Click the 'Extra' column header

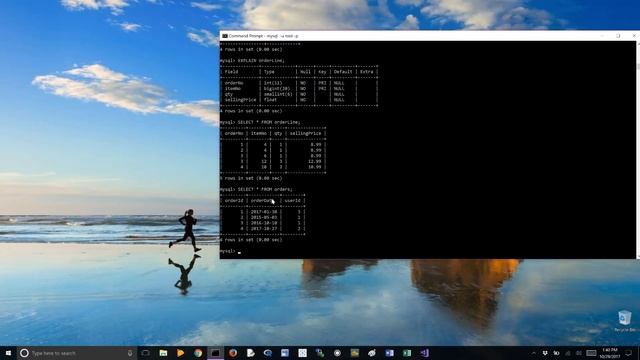click(x=367, y=72)
